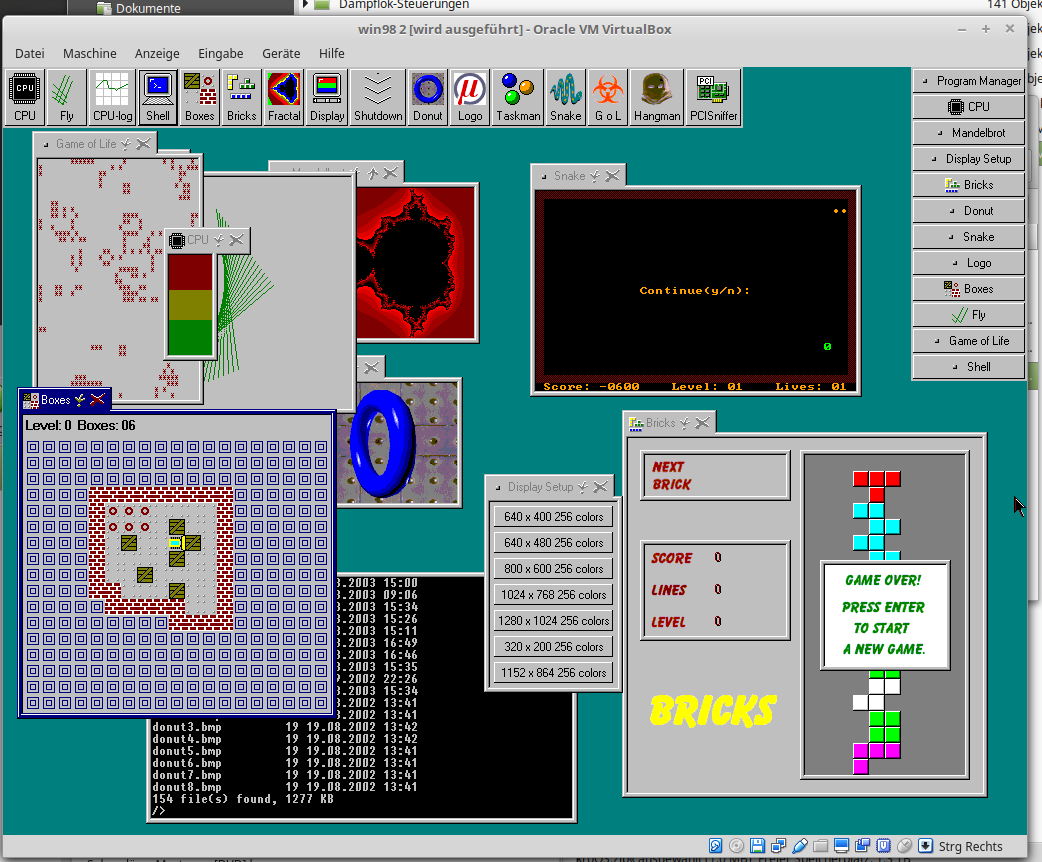Image resolution: width=1042 pixels, height=862 pixels.
Task: Launch Taskman from the toolbar
Action: [518, 97]
